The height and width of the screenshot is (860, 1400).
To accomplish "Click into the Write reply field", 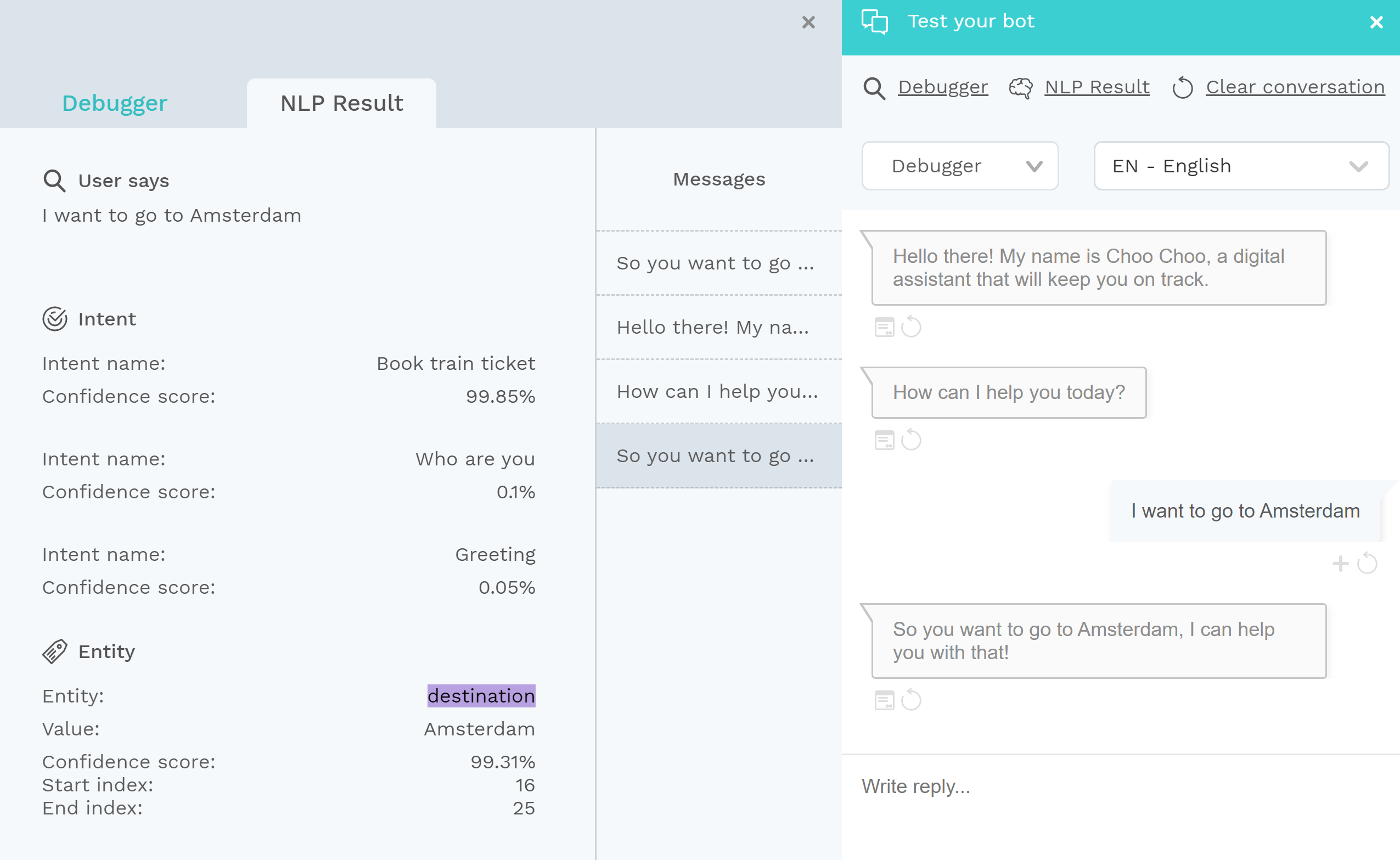I will (1120, 786).
